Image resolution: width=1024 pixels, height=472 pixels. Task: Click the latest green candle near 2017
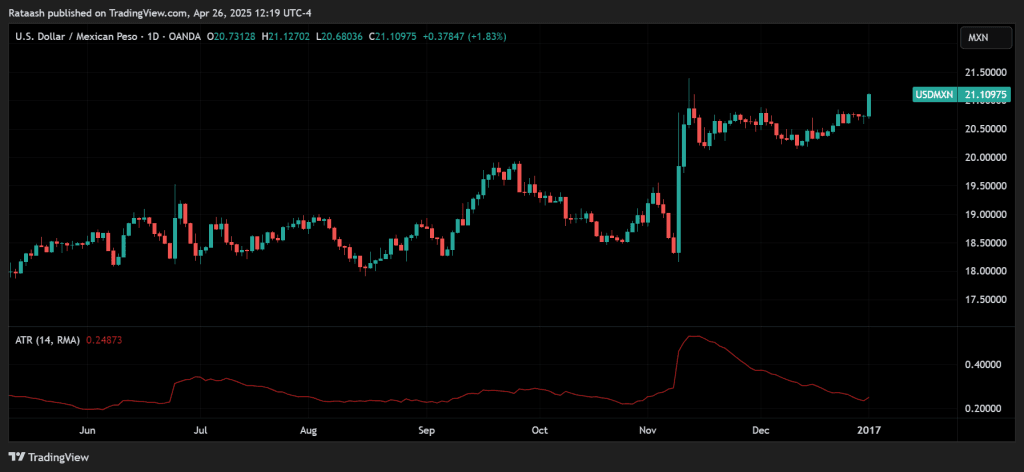869,105
